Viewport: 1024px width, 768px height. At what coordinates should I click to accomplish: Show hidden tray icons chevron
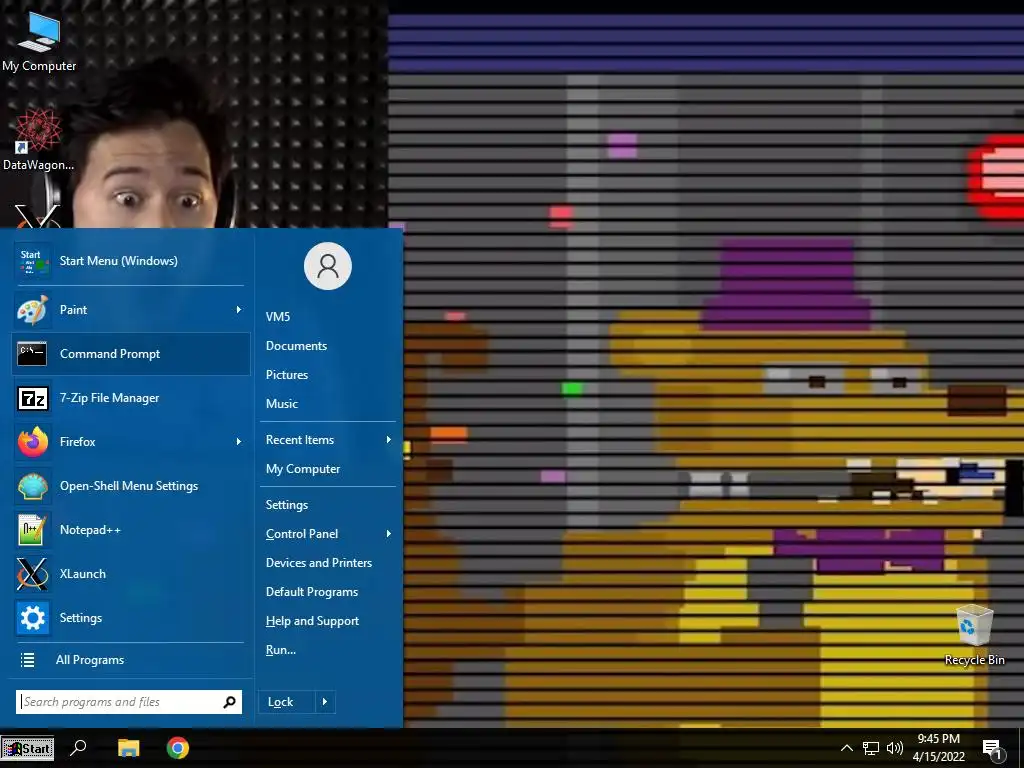[846, 748]
